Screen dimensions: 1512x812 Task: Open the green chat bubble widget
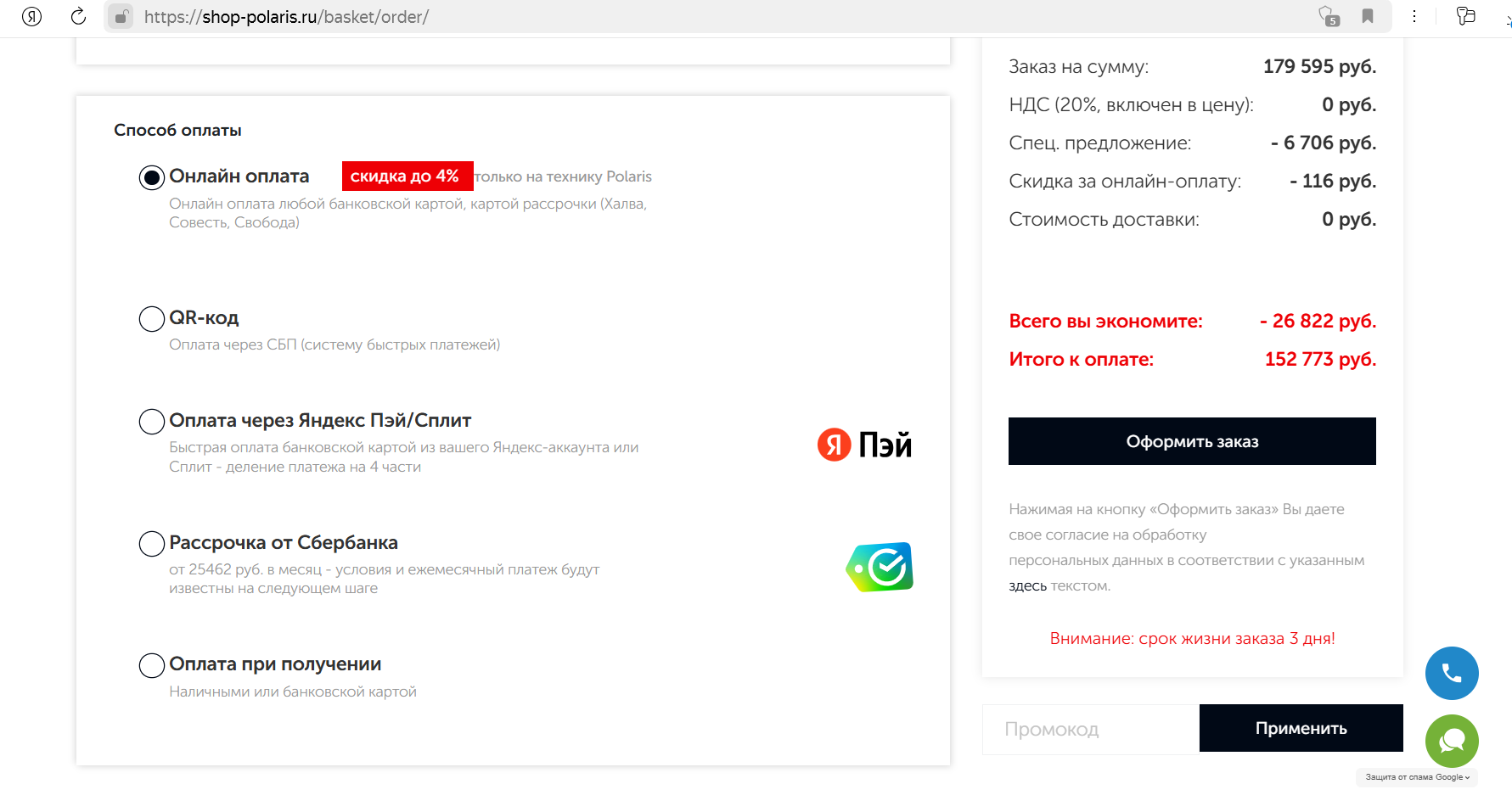pos(1452,741)
